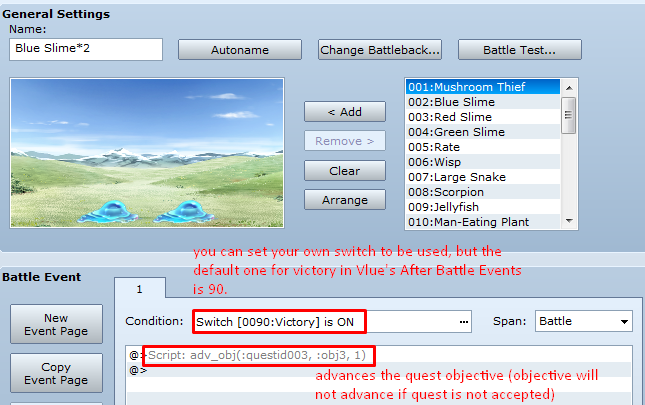
Task: Click enemy list scroll down arrow
Action: click(x=569, y=221)
